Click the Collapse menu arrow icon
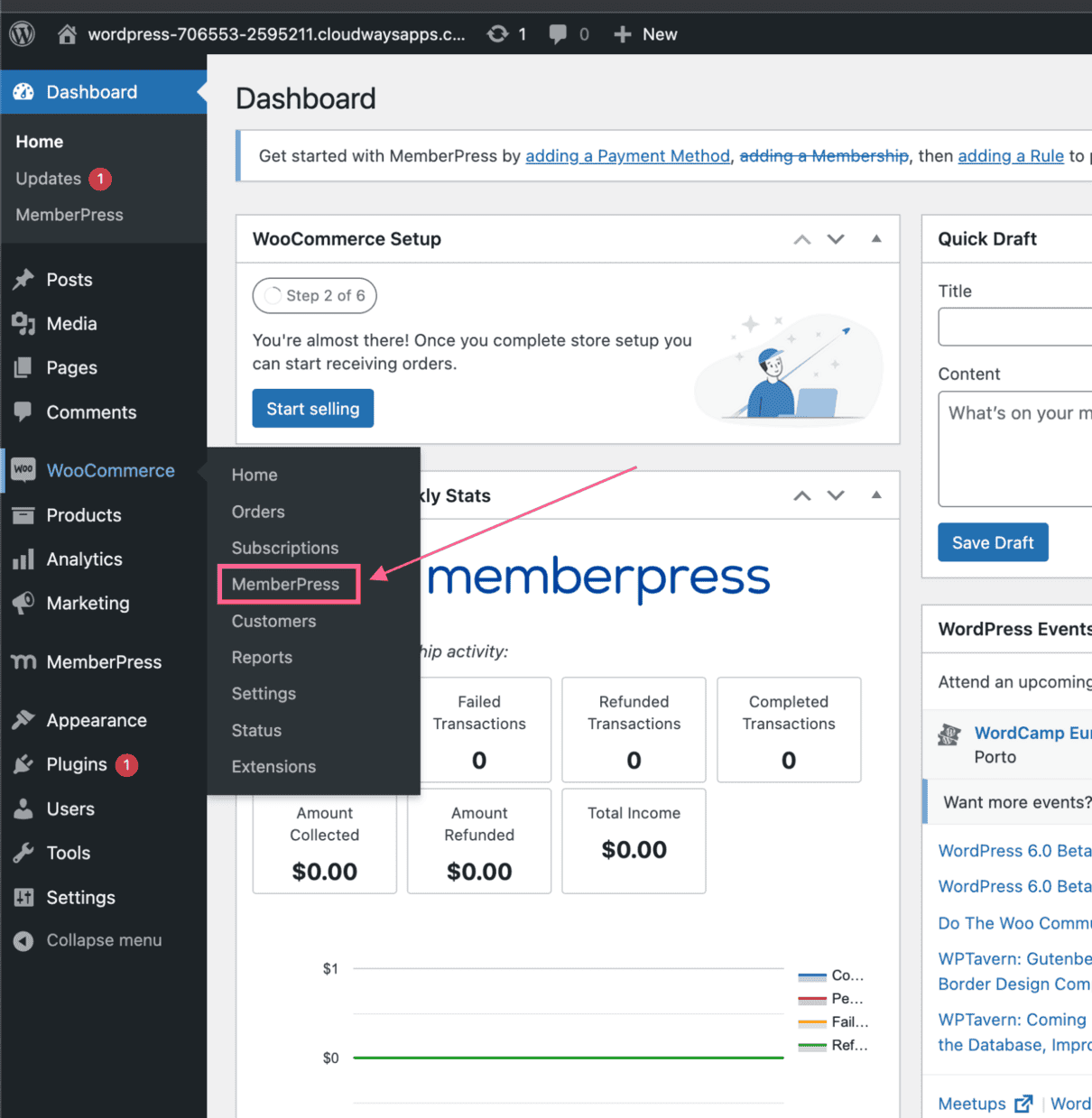The width and height of the screenshot is (1092, 1118). (x=23, y=941)
